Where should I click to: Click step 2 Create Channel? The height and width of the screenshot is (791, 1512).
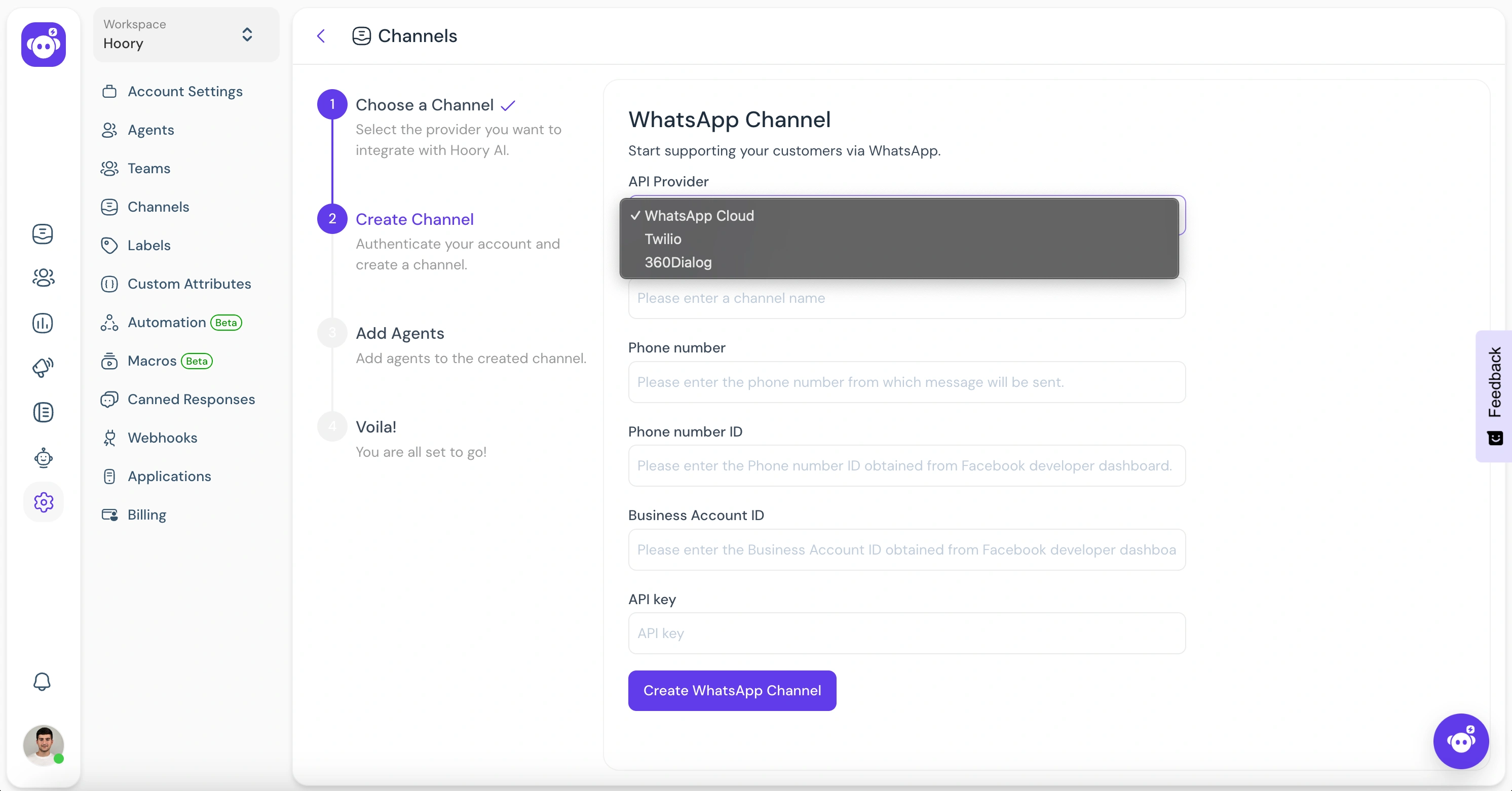coord(414,219)
